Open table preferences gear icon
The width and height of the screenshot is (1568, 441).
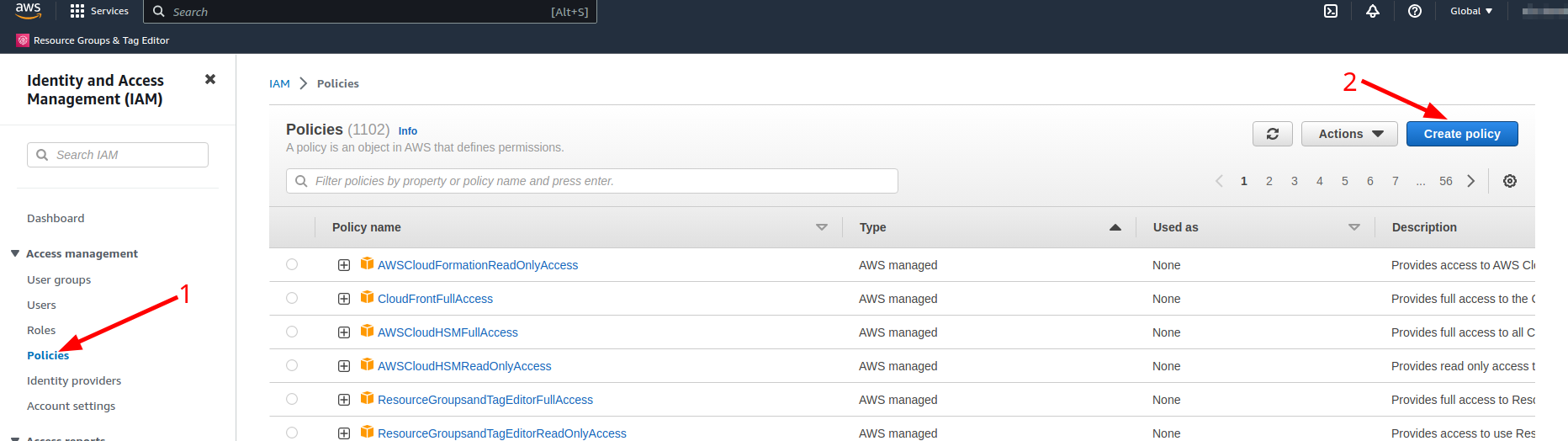(x=1510, y=181)
